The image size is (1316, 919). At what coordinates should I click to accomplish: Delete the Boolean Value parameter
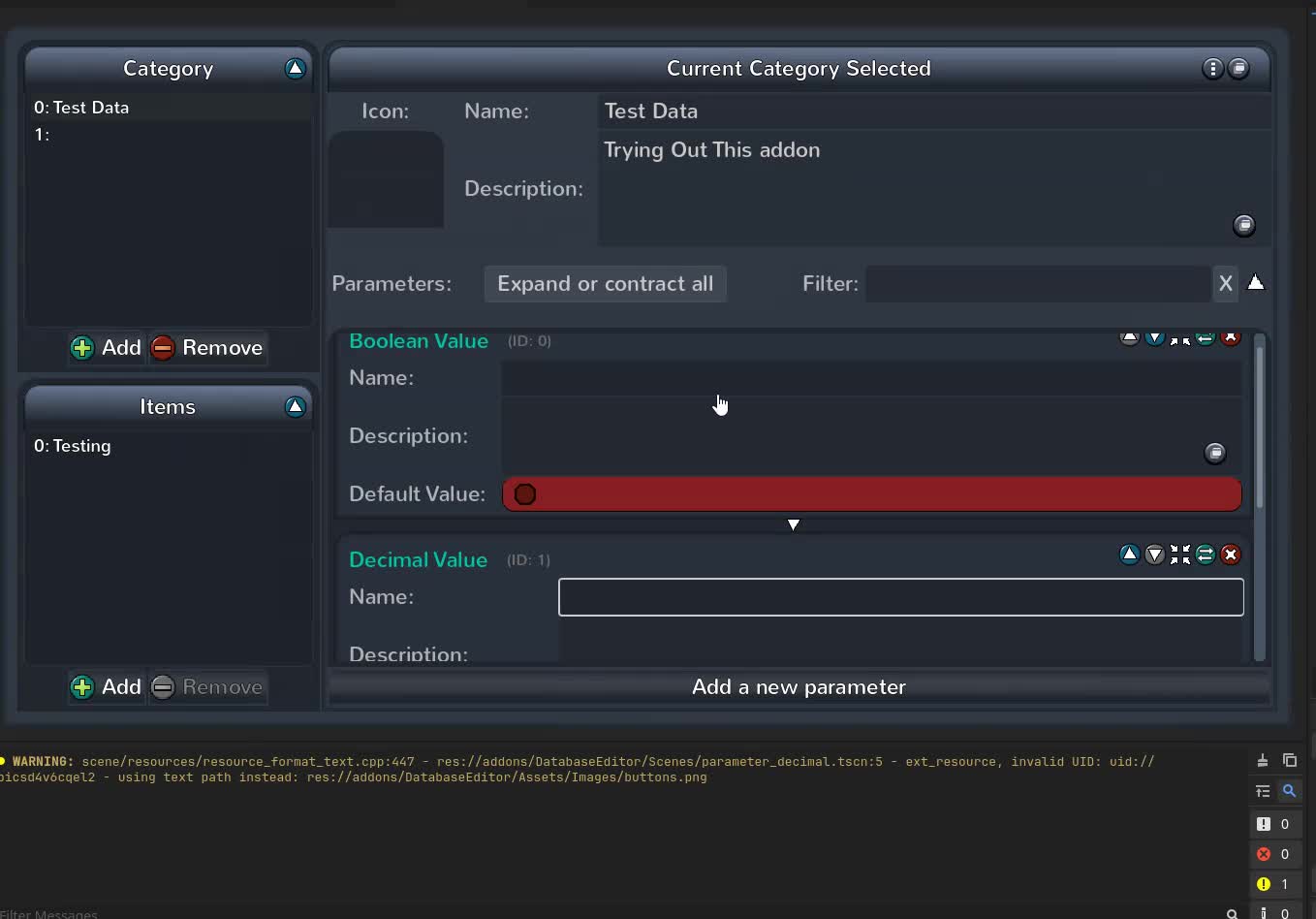pyautogui.click(x=1231, y=338)
